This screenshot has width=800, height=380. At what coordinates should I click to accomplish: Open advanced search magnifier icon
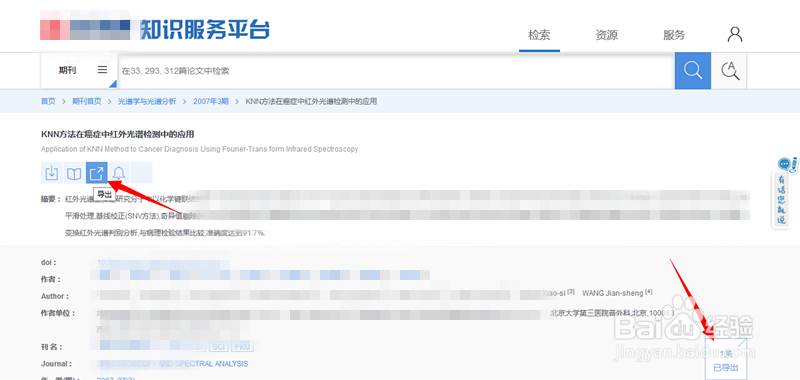click(x=730, y=70)
